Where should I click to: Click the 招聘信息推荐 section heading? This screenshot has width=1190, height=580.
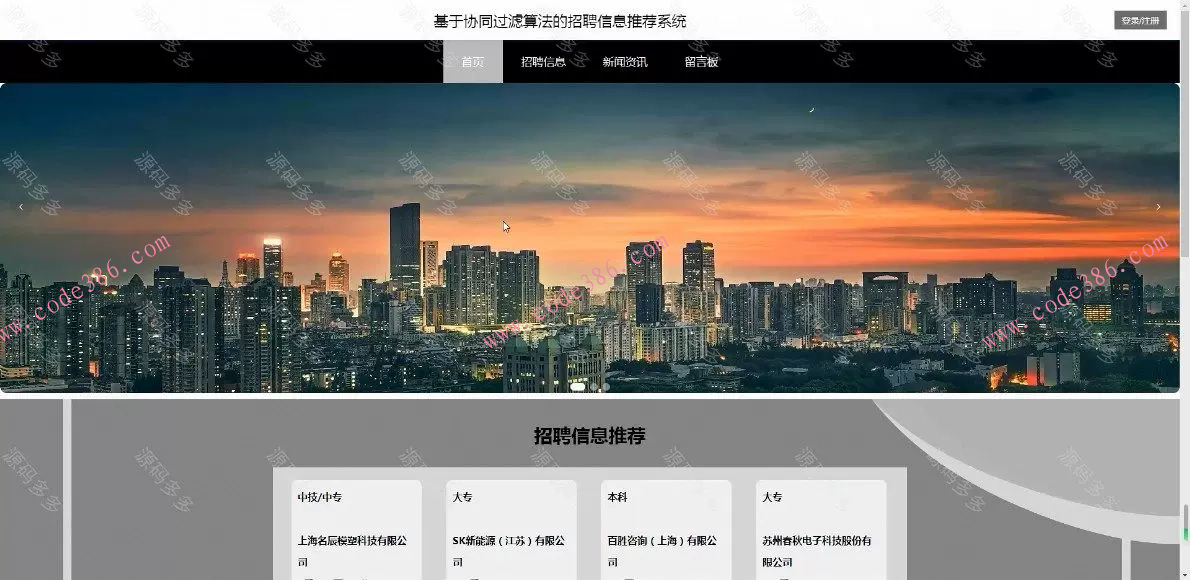[588, 436]
